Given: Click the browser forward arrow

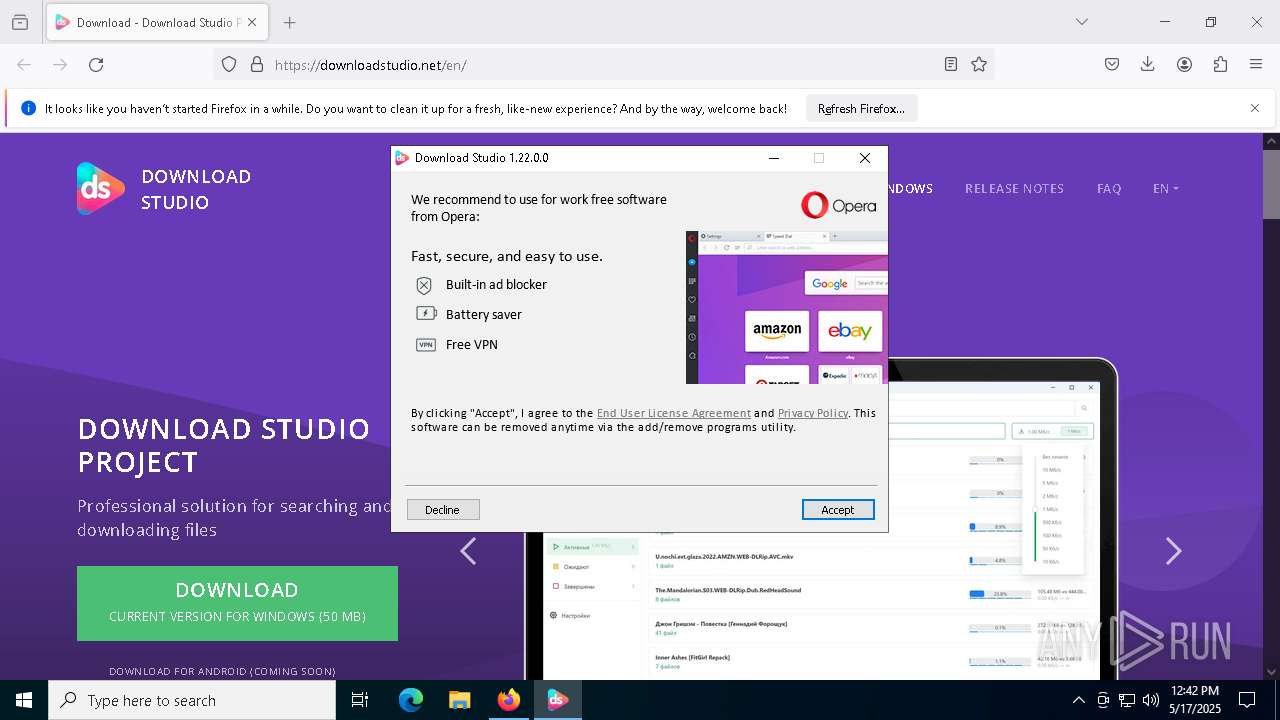Looking at the screenshot, I should tap(60, 64).
